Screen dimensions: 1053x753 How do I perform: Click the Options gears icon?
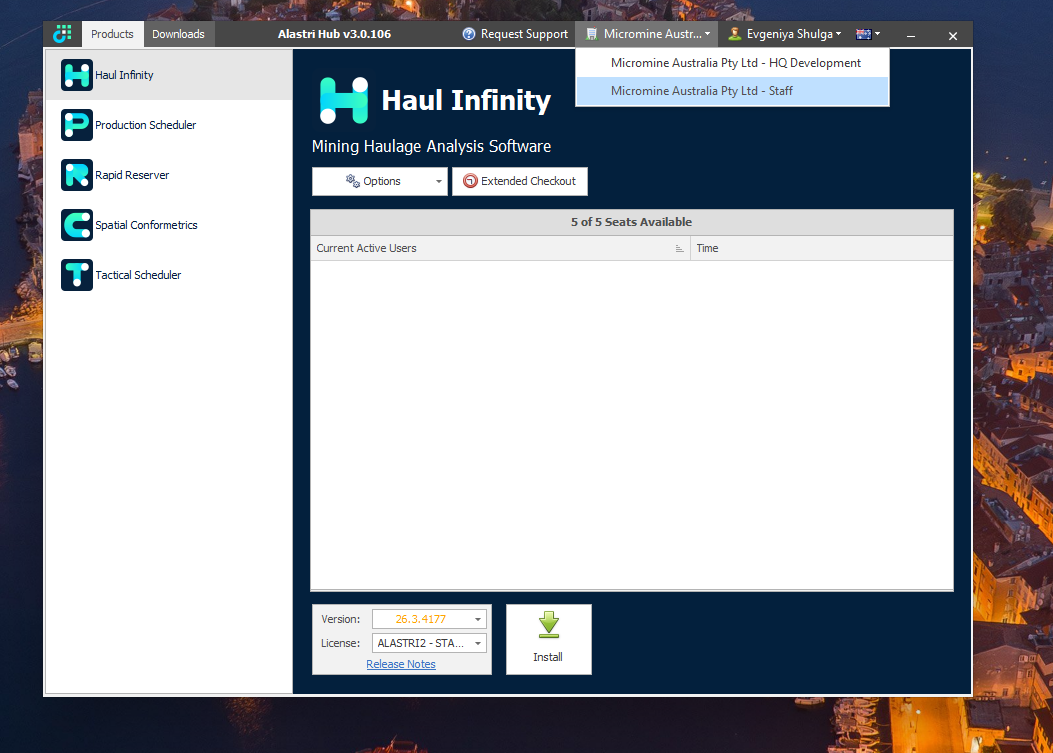[x=353, y=181]
